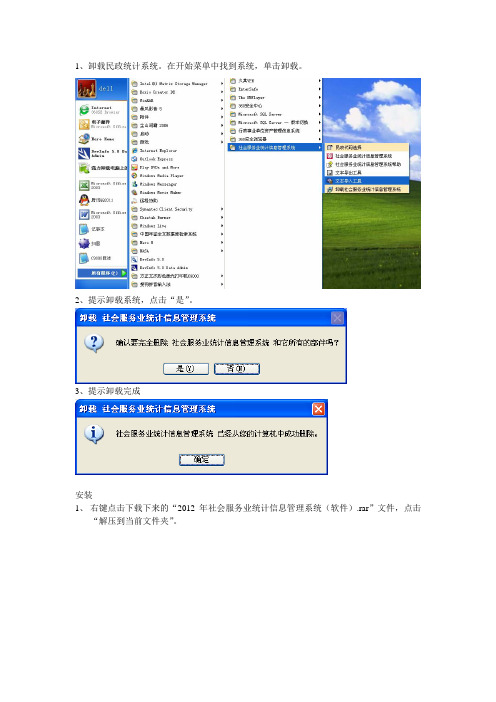Launch Nero Home from Start menu
Image resolution: width=496 pixels, height=702 pixels.
point(97,139)
